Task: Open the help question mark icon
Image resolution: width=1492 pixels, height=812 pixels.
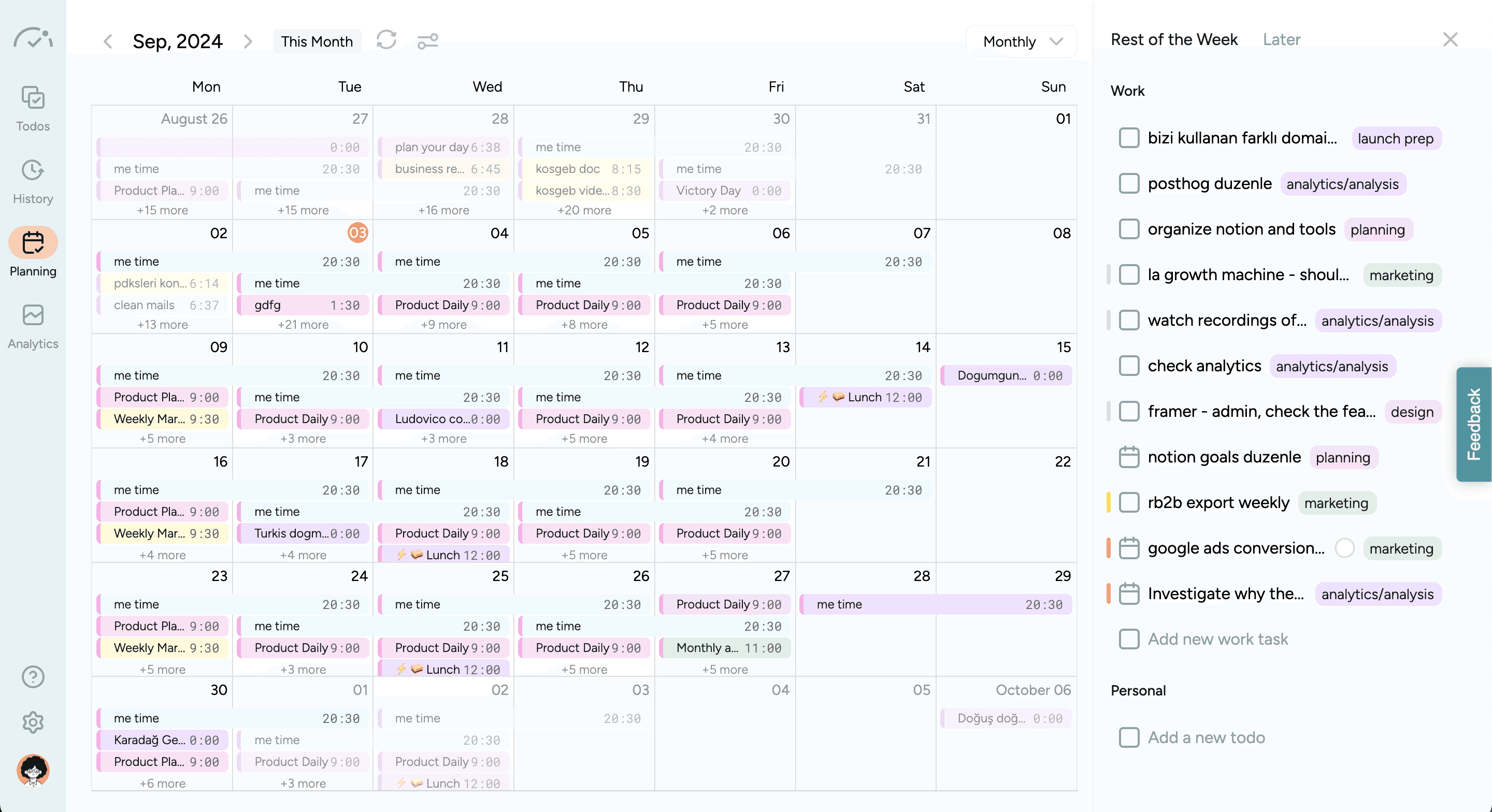Action: click(x=33, y=676)
